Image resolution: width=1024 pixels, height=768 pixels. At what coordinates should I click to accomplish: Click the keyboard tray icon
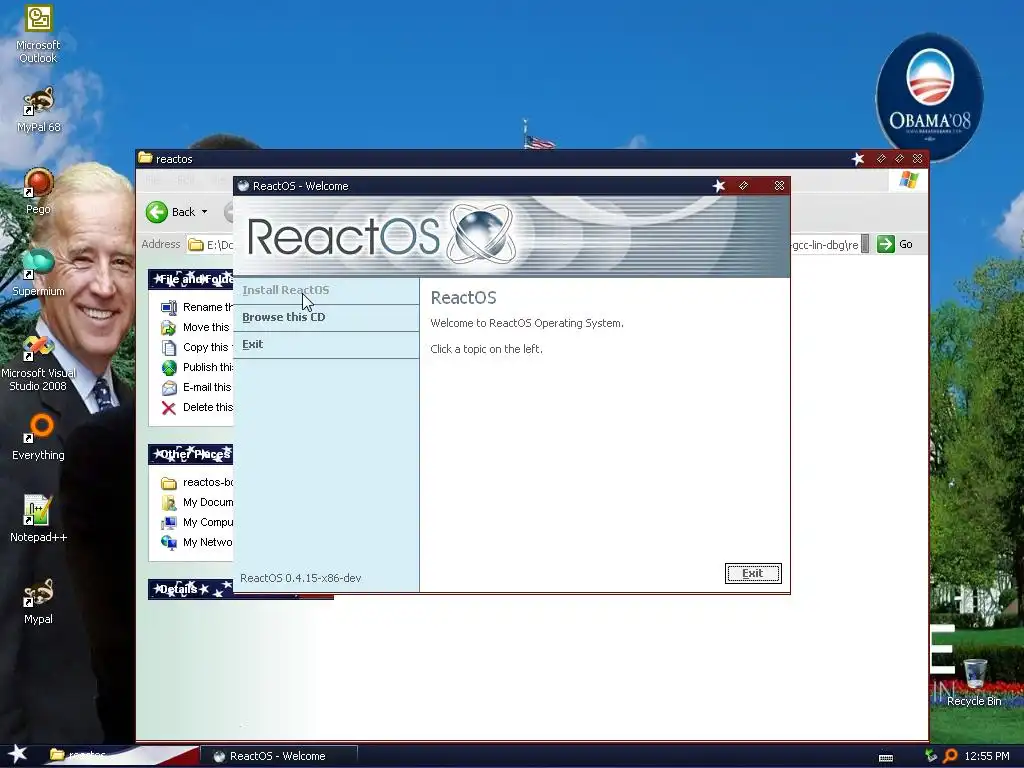pos(886,758)
